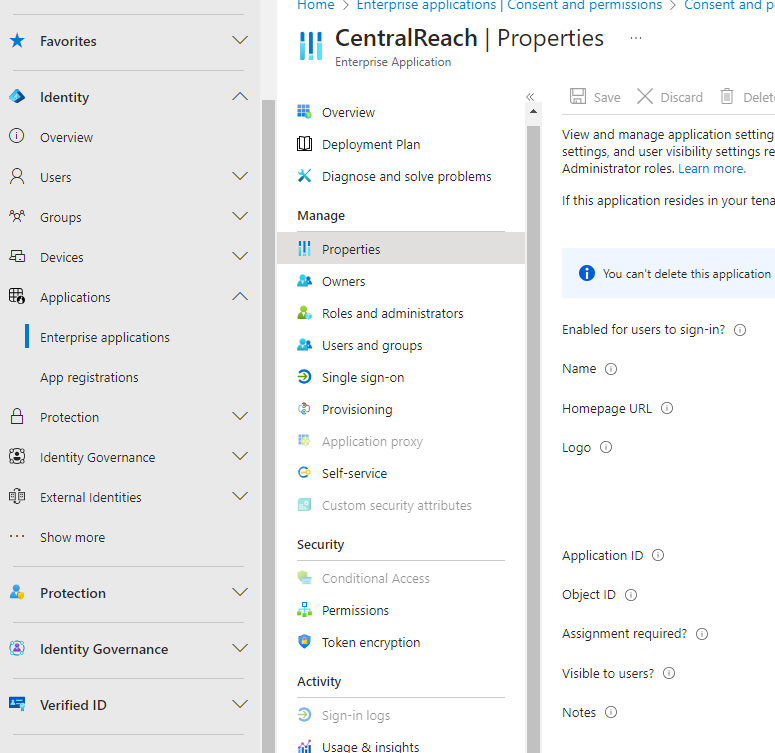The image size is (775, 753).
Task: Click info icon beside Enabled for users to sign-in
Action: tap(740, 330)
